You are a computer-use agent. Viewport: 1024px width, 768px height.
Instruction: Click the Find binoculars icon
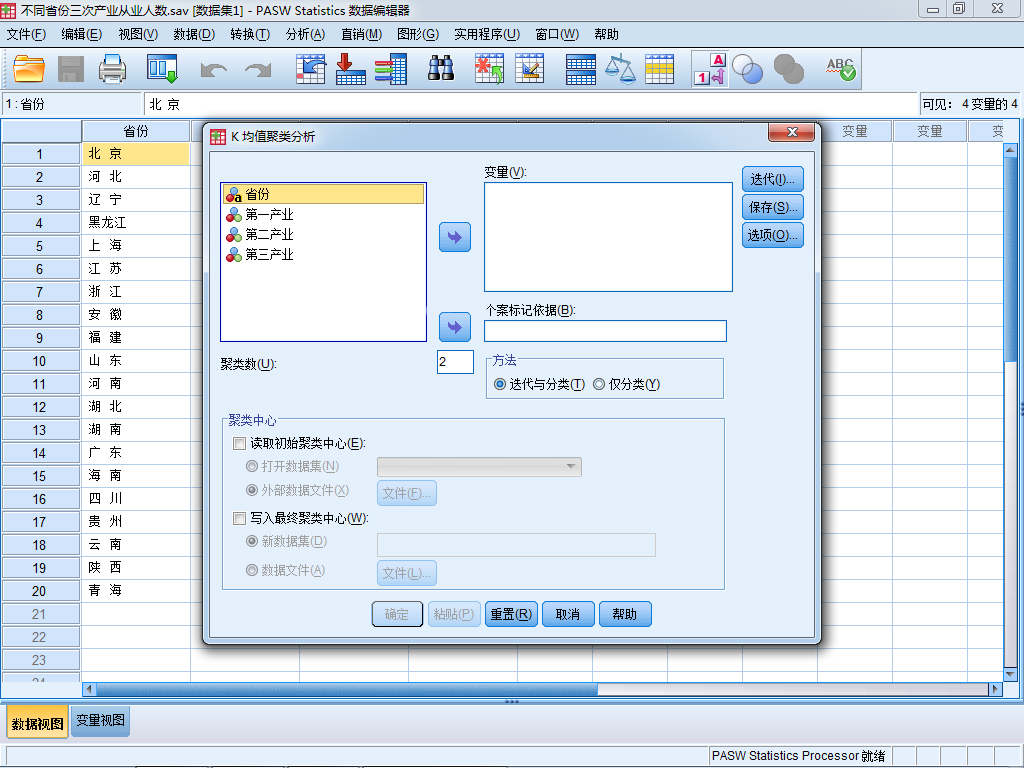tap(441, 69)
